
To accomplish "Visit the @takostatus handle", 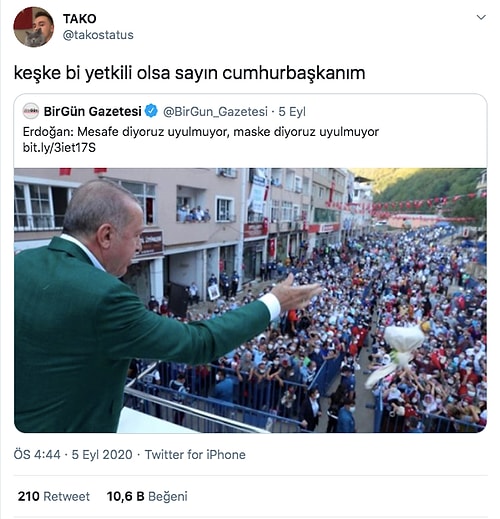I will coord(98,35).
